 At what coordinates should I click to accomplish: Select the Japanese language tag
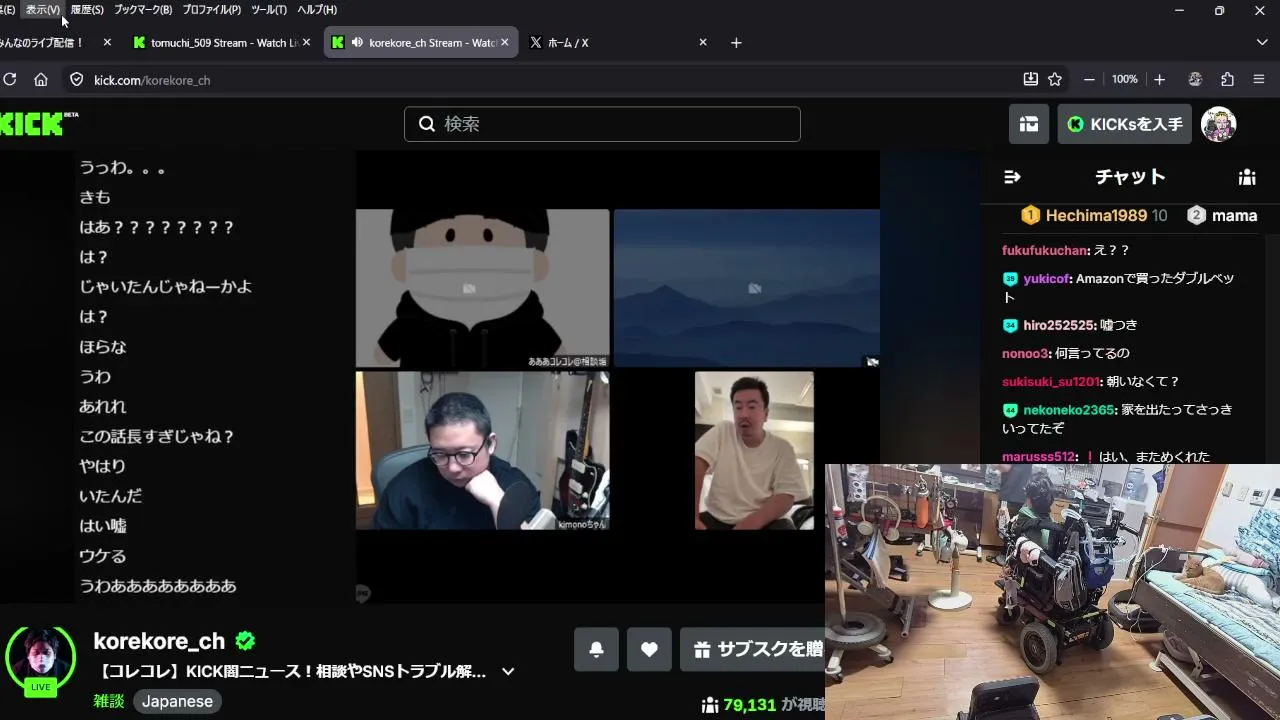tap(177, 701)
